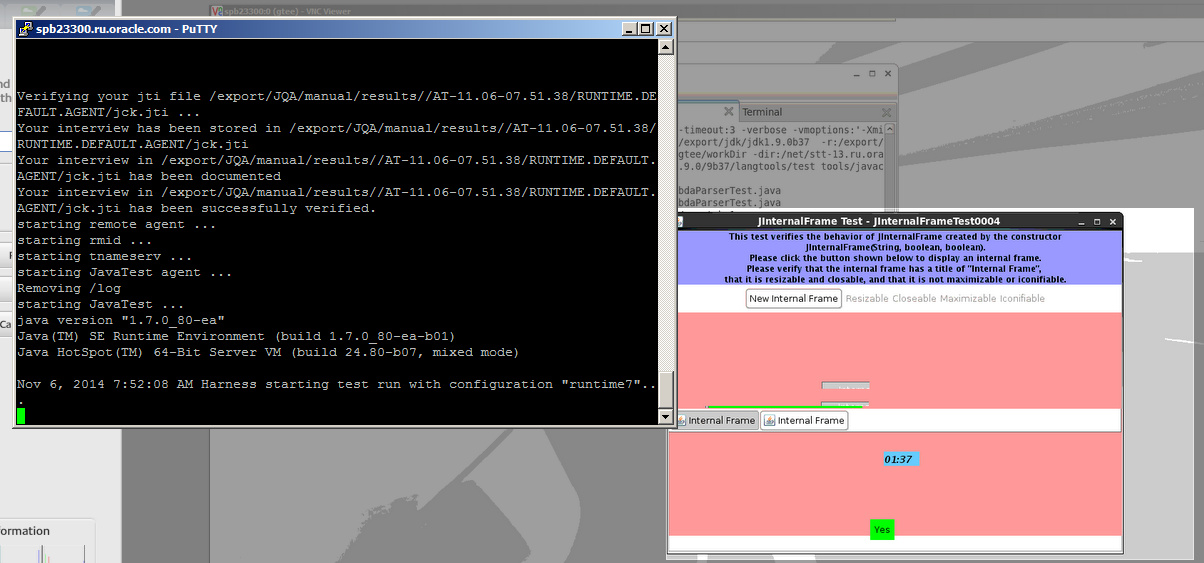
Task: Close the tab left of Terminal
Action: (729, 112)
